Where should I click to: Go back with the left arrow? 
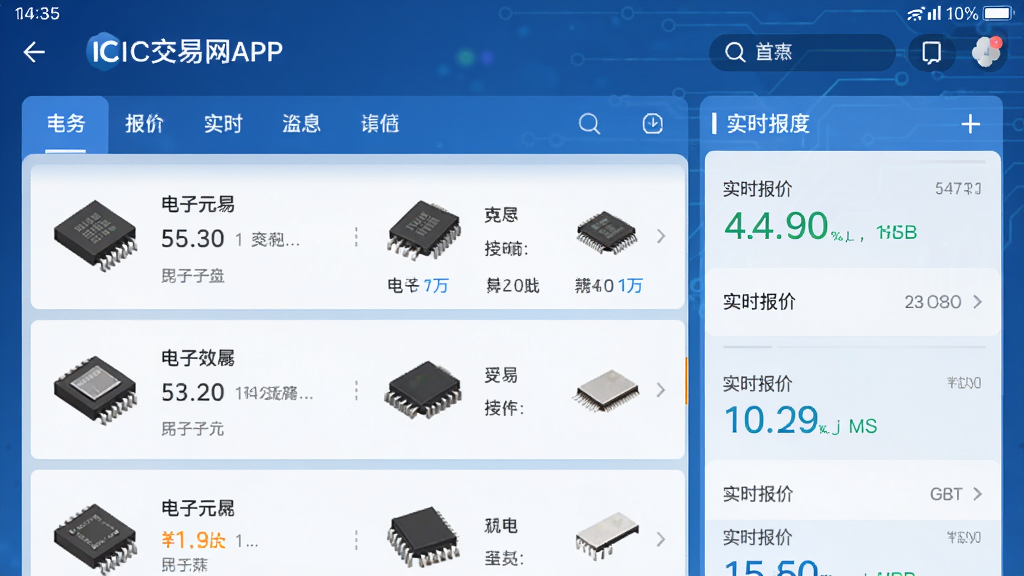pyautogui.click(x=34, y=52)
